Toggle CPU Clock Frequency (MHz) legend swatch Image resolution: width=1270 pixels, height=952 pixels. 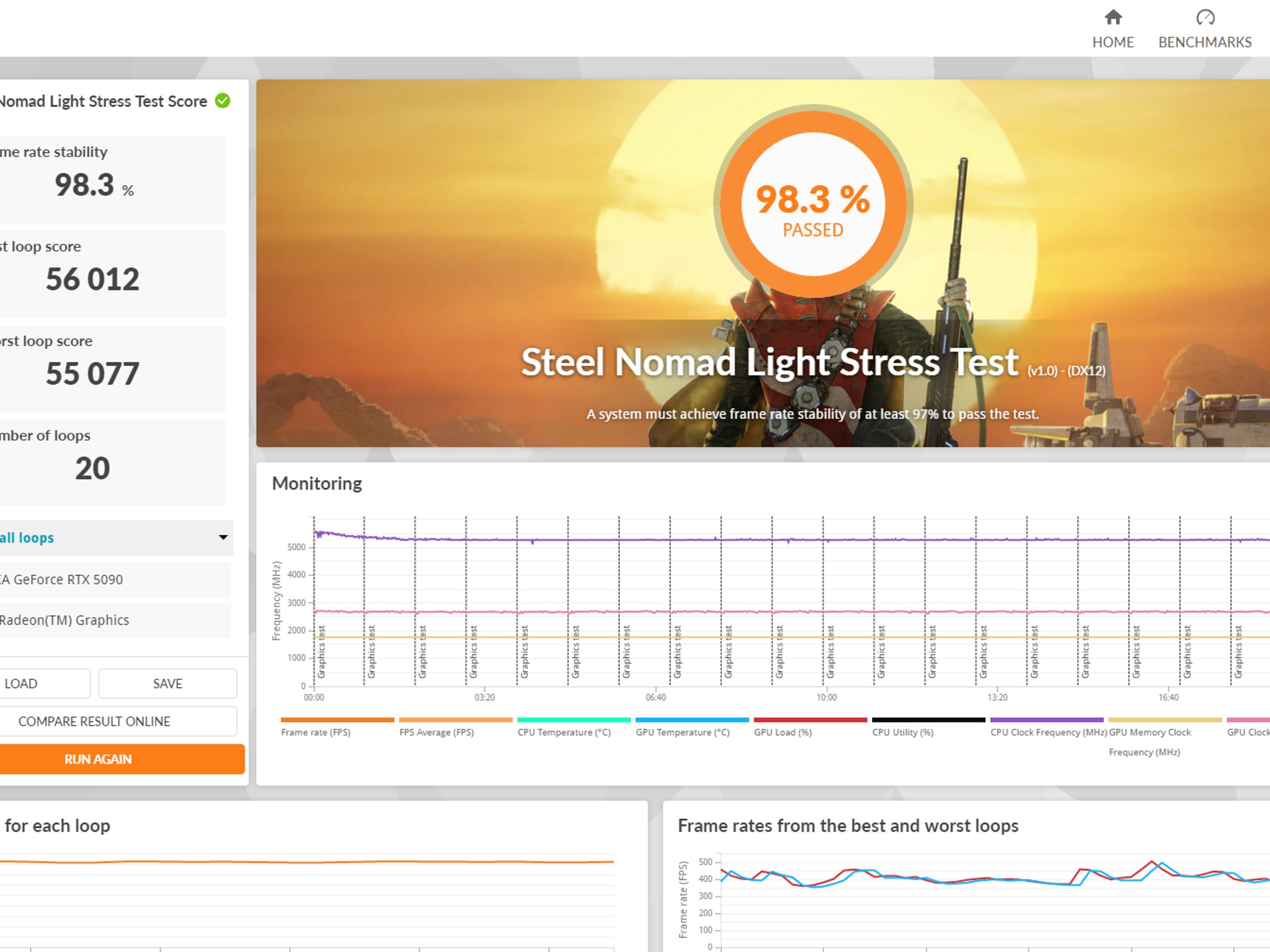pyautogui.click(x=1047, y=720)
